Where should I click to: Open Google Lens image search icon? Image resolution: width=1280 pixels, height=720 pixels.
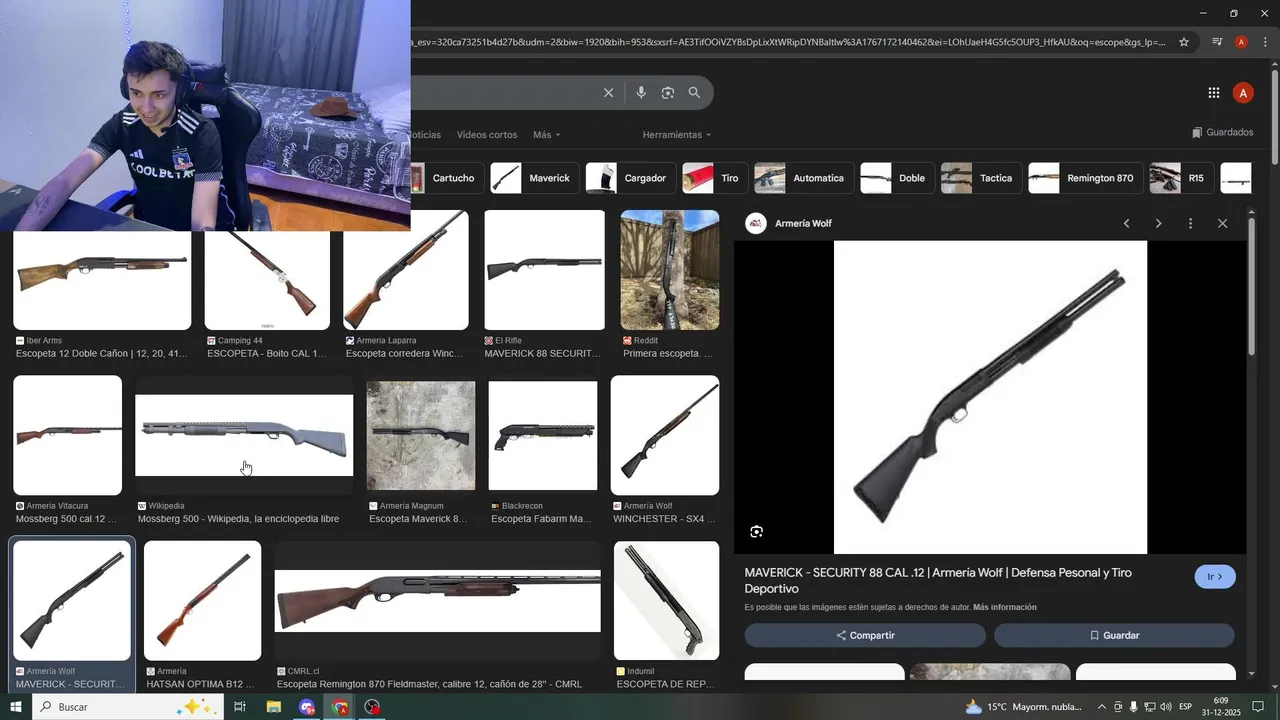[668, 93]
